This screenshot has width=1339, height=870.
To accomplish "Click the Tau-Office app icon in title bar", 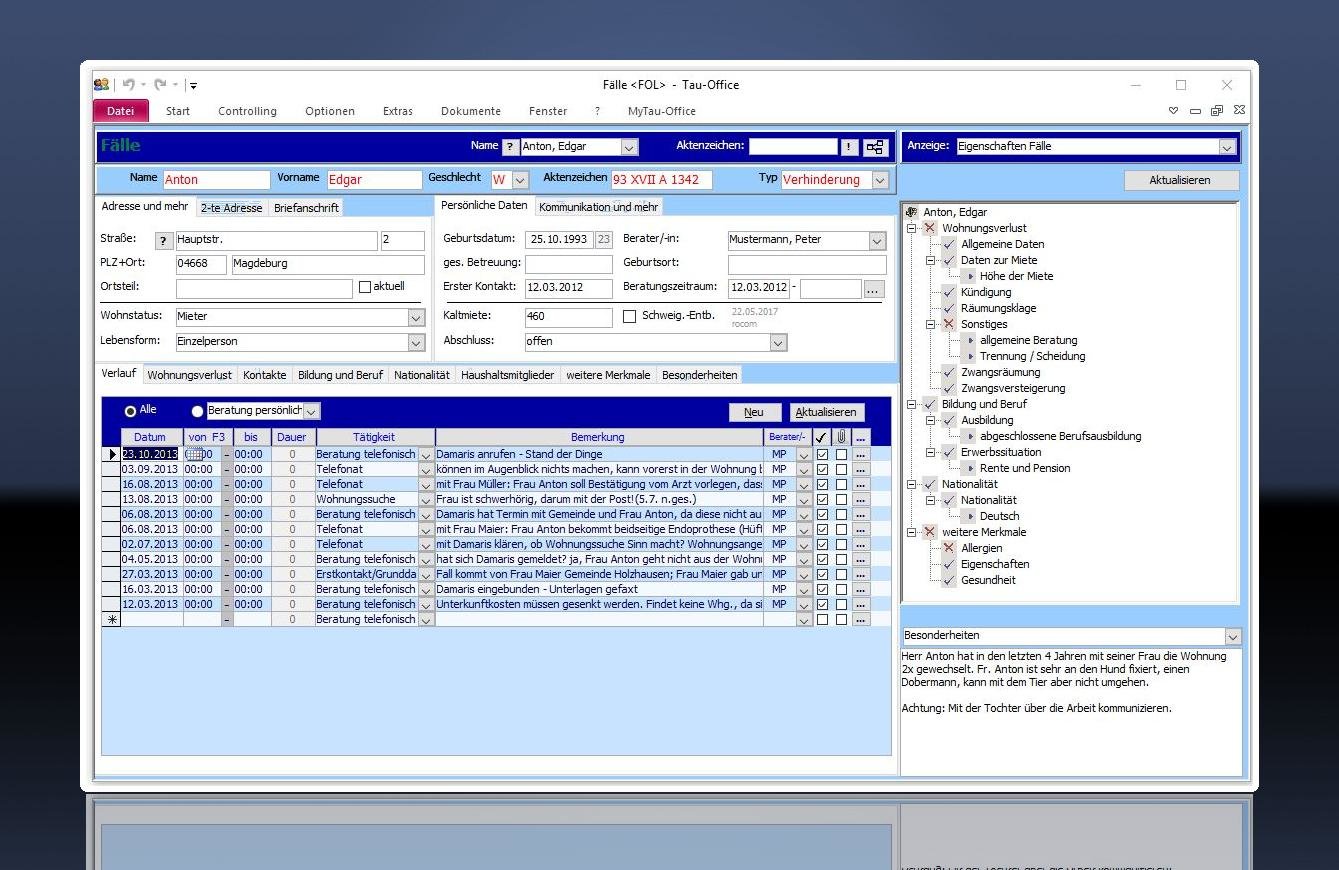I will point(101,85).
